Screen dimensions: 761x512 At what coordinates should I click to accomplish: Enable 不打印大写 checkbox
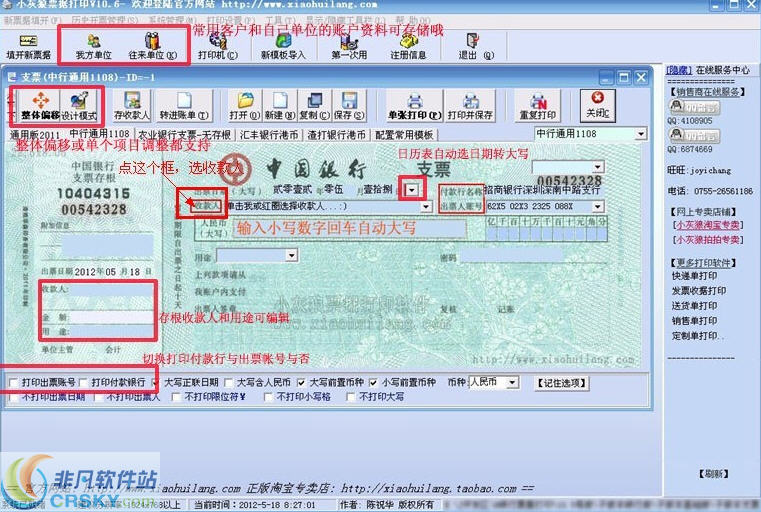(x=350, y=397)
